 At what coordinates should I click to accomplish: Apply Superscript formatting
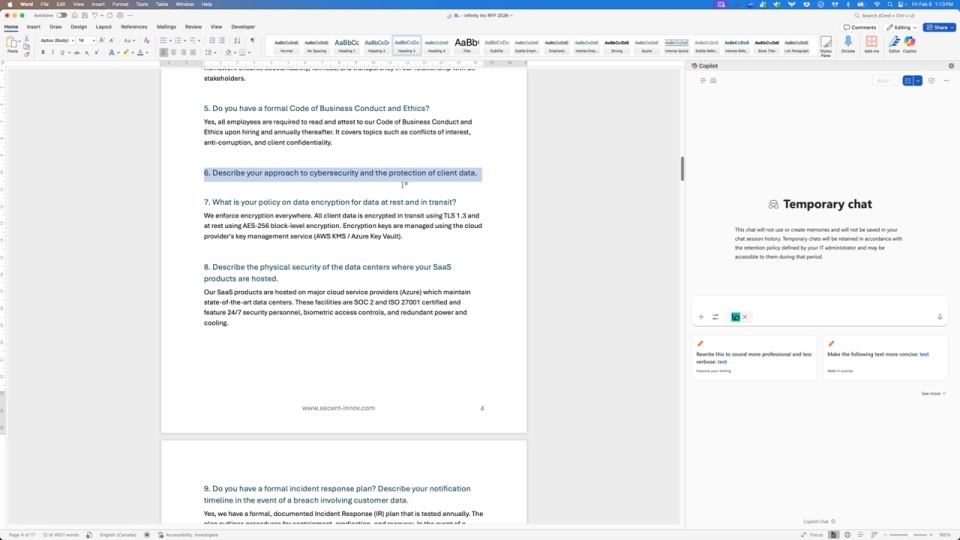coord(97,53)
